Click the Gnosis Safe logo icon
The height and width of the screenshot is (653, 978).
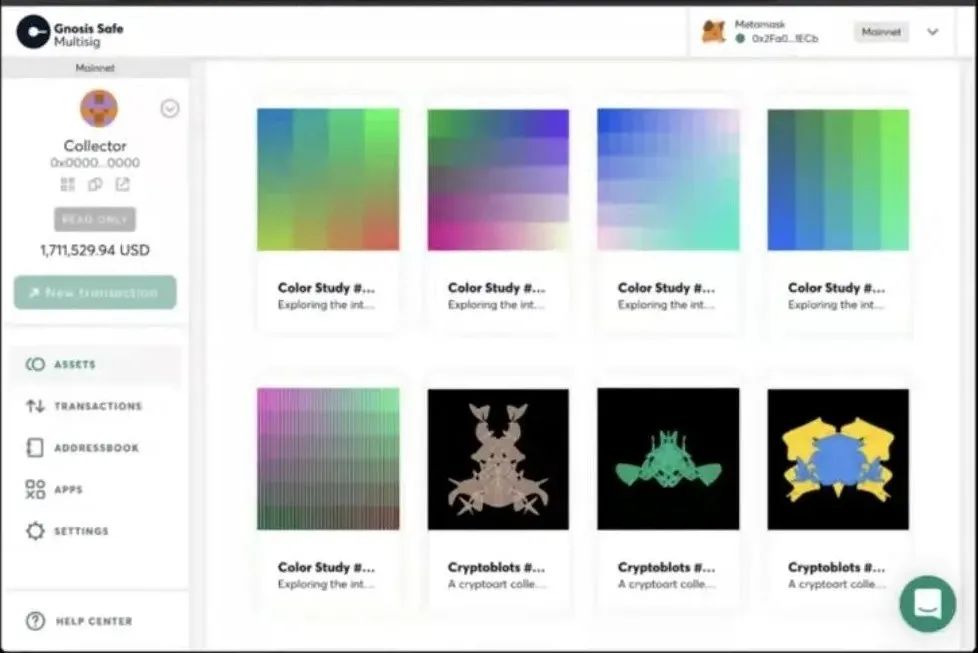click(33, 32)
